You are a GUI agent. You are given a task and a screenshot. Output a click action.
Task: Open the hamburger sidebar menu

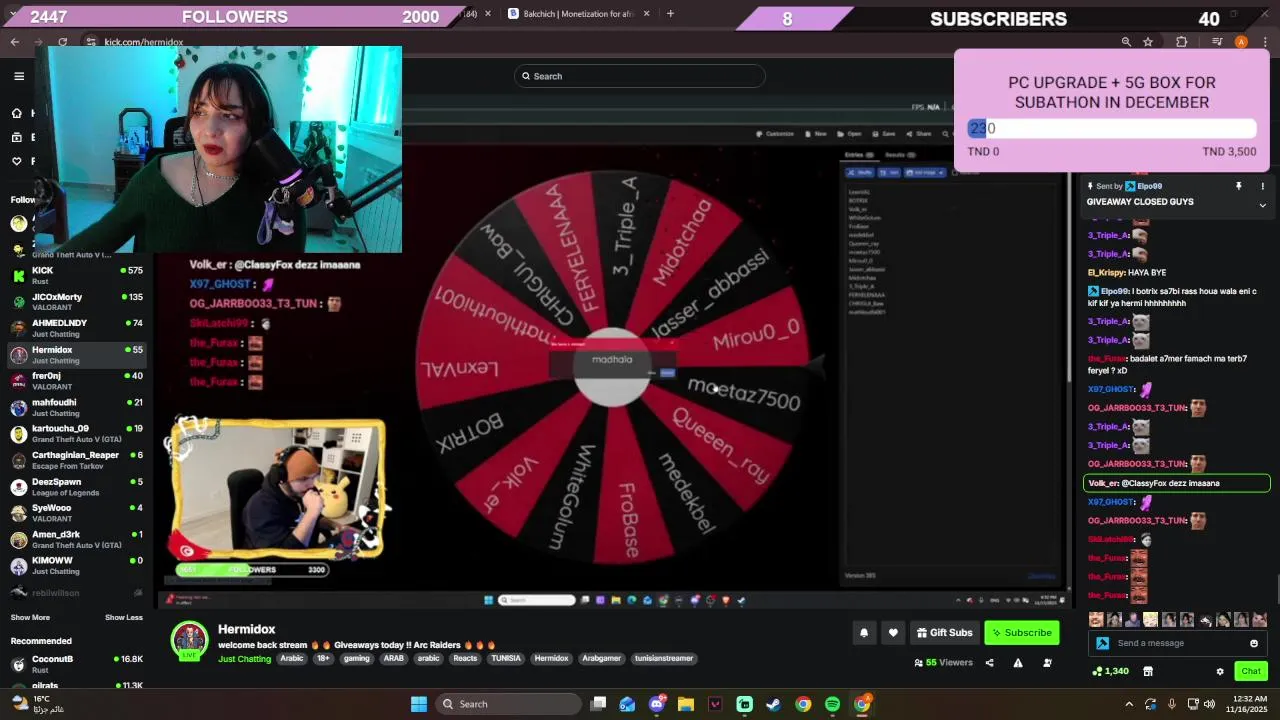click(19, 76)
